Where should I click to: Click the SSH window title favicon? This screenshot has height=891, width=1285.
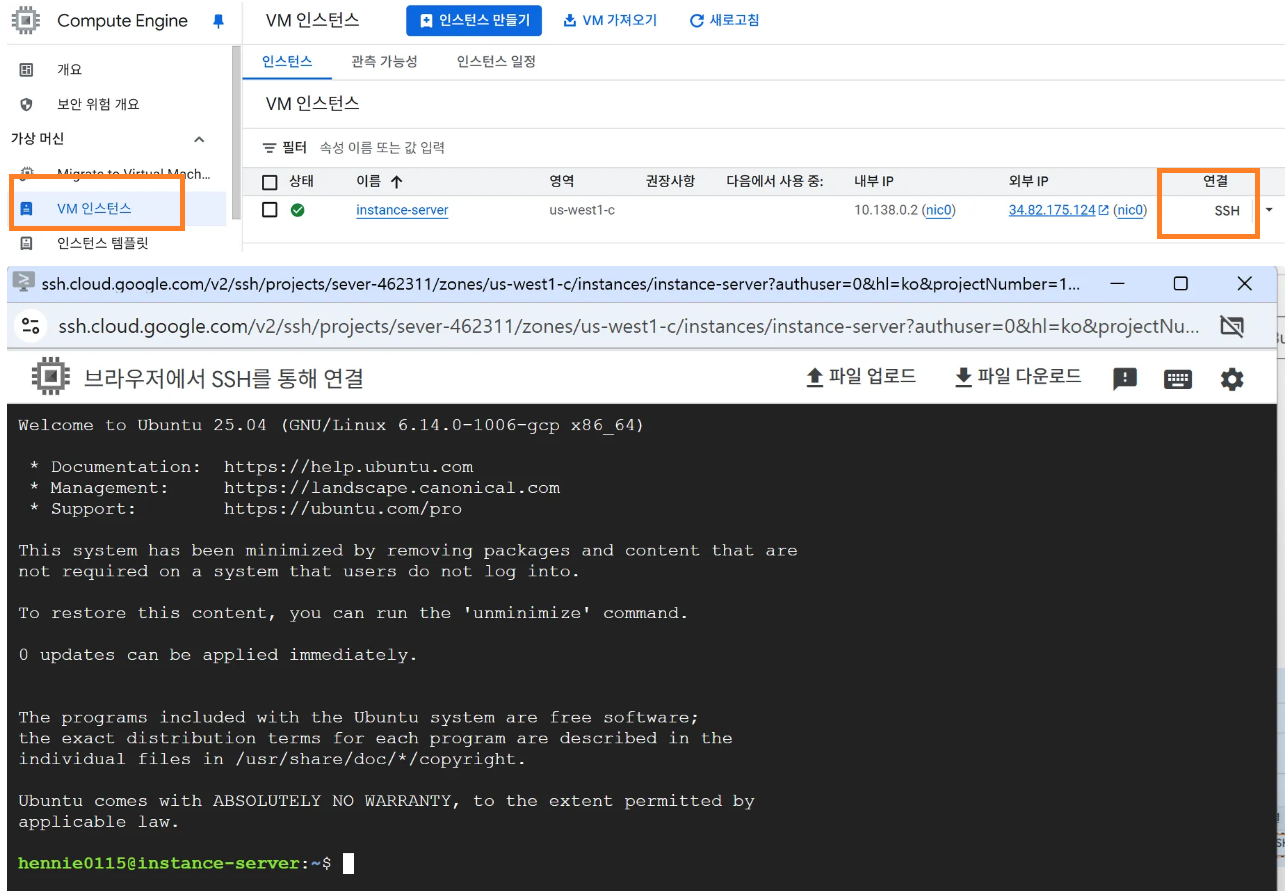tap(24, 283)
